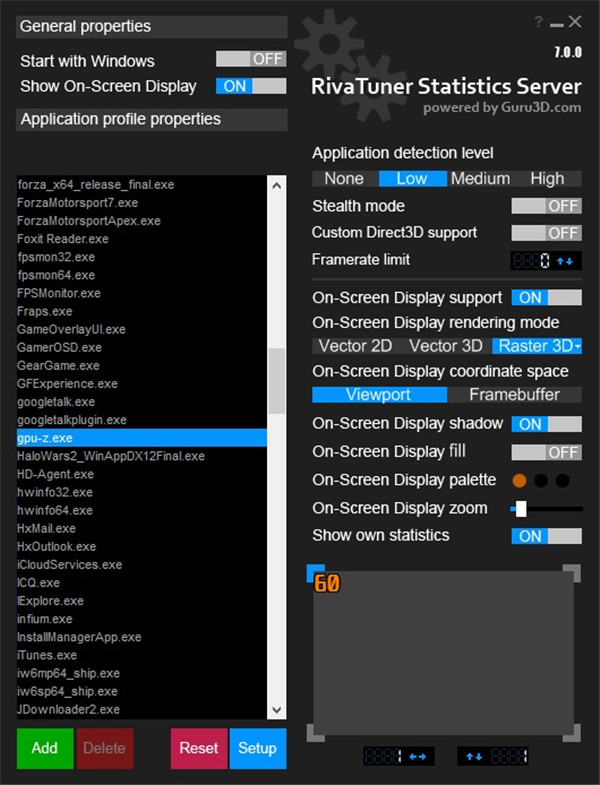Click the horizontal OSD position arrows
Screen dimensions: 600x785
417,756
